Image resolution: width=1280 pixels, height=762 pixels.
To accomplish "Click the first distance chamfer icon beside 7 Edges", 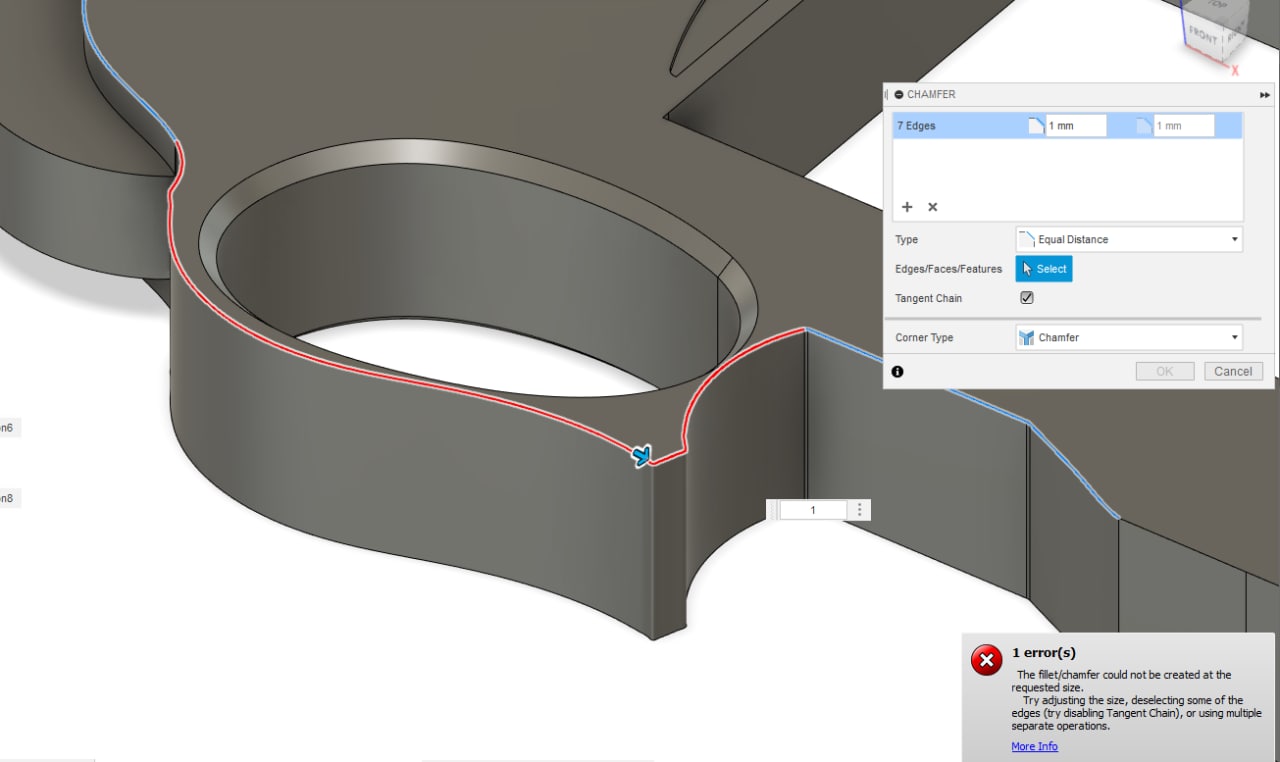I will pyautogui.click(x=1036, y=126).
